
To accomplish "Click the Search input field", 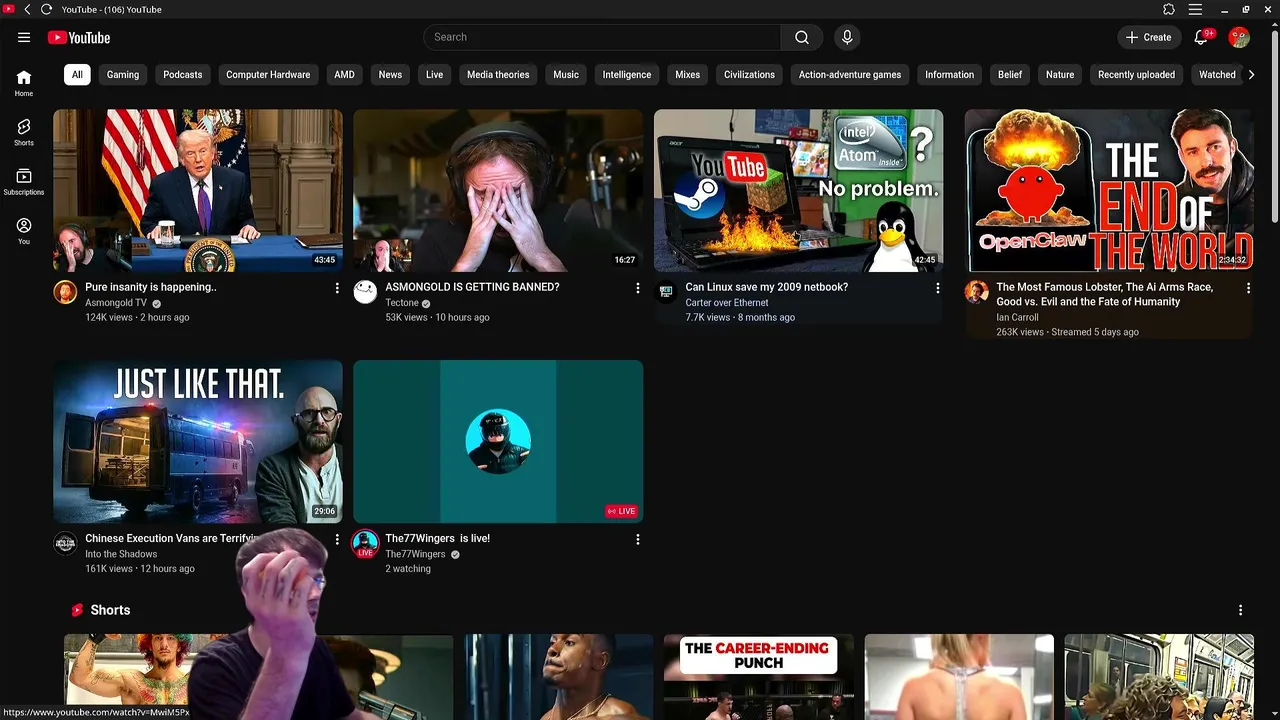I will tap(602, 37).
